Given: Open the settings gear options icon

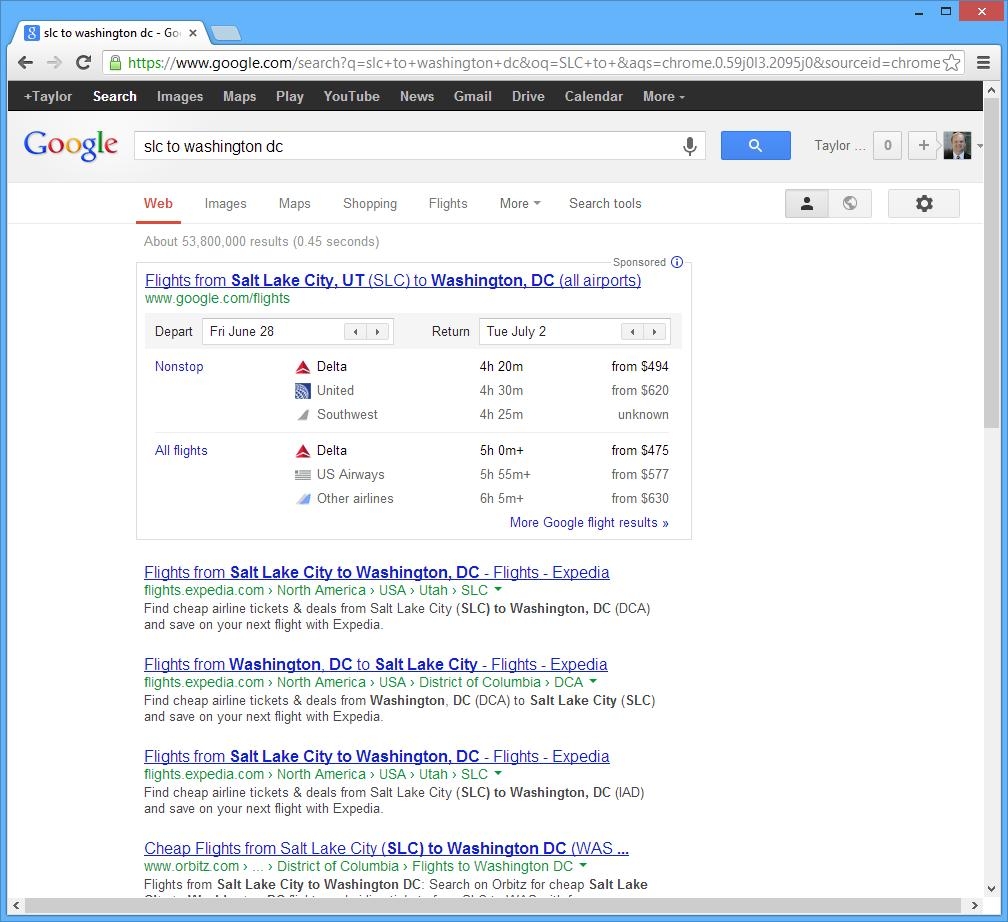Looking at the screenshot, I should pos(923,203).
